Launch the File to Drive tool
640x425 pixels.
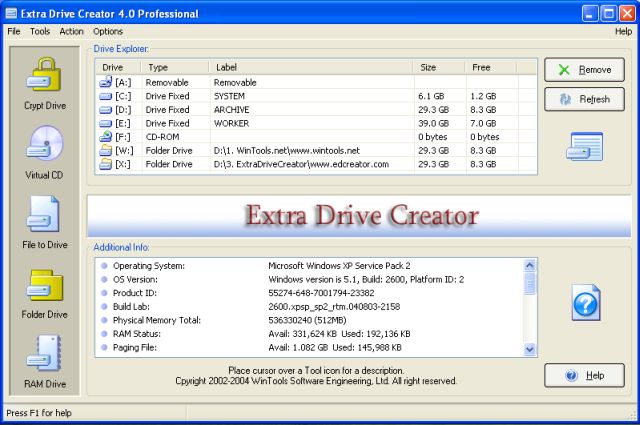pyautogui.click(x=44, y=222)
